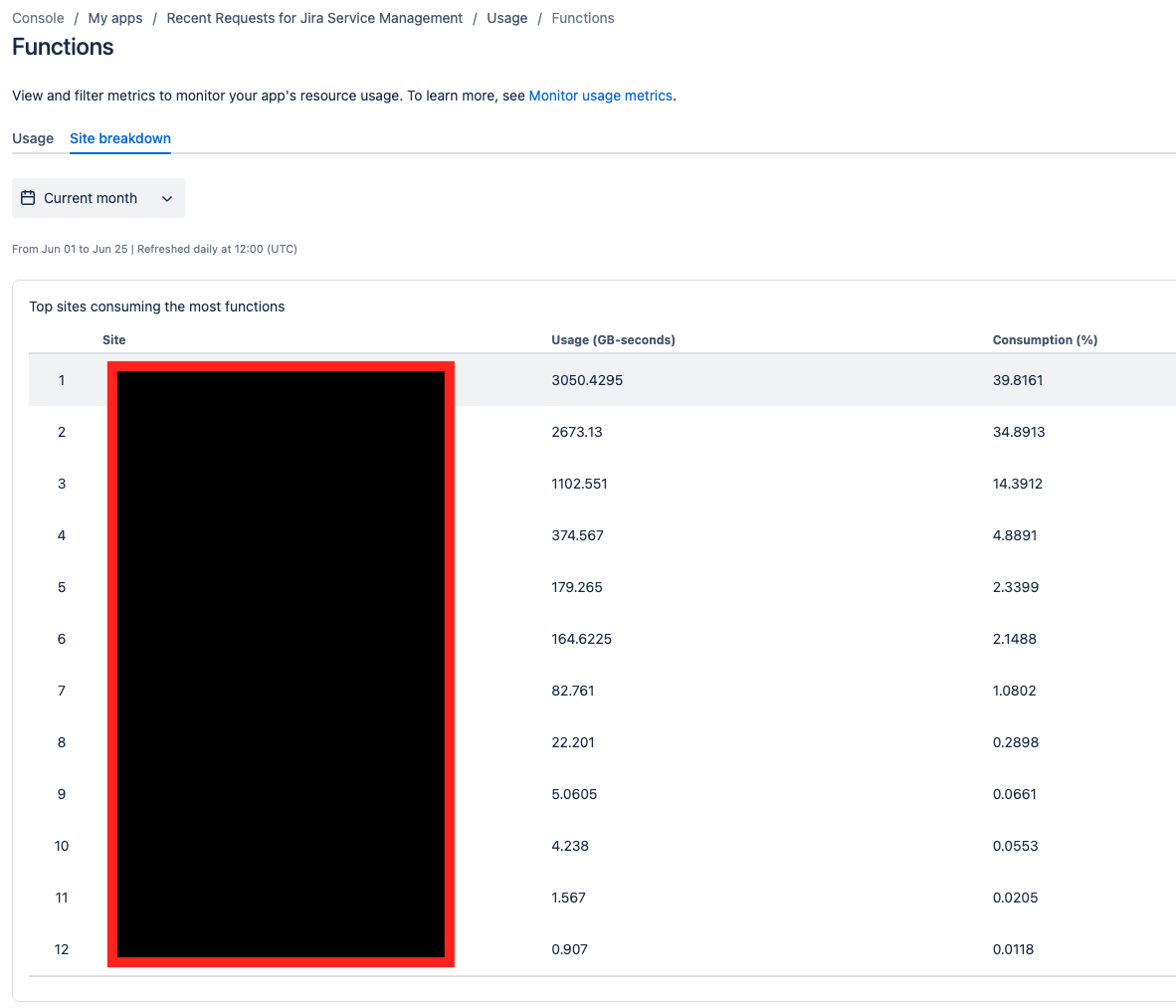Select usage value 5.0605
Screen dimensions: 1176x1008
click(574, 794)
